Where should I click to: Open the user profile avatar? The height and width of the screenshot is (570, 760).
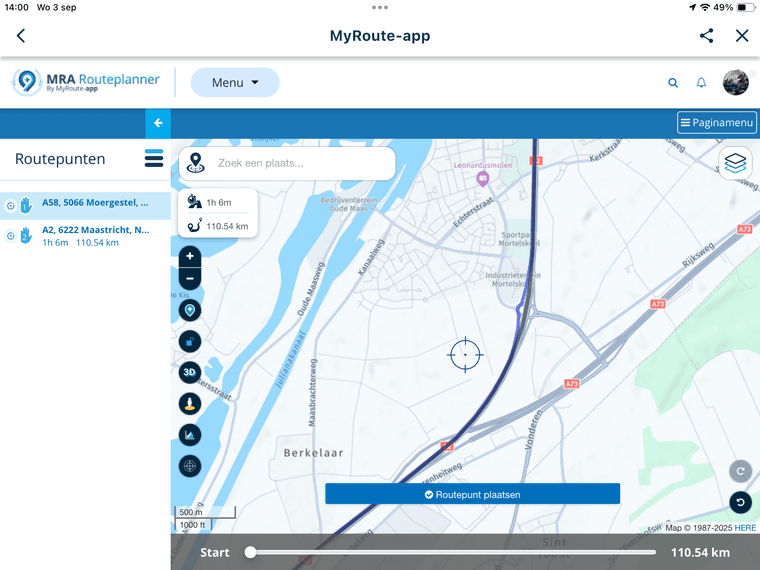point(735,82)
